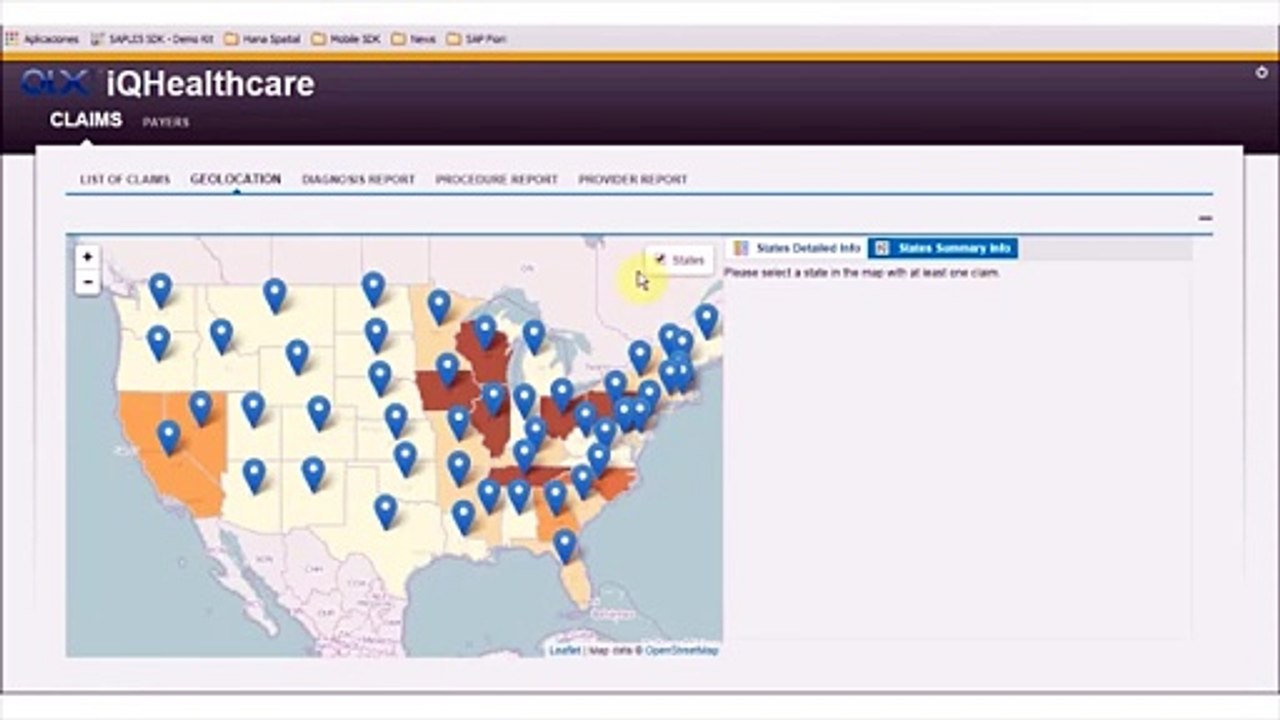Click the map marker on Oregon
Image resolution: width=1280 pixels, height=720 pixels.
158,342
